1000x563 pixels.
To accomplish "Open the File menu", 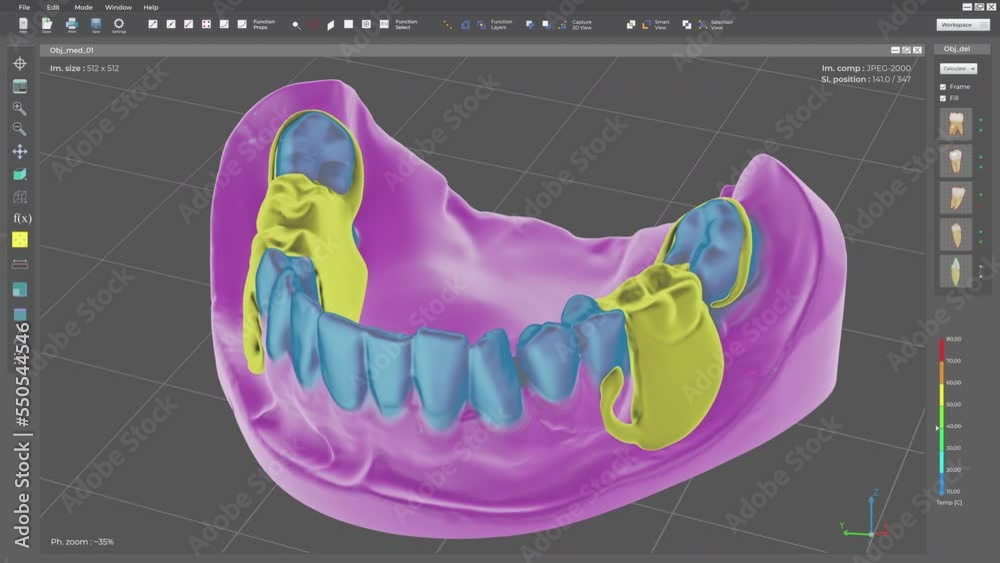I will click(x=24, y=8).
